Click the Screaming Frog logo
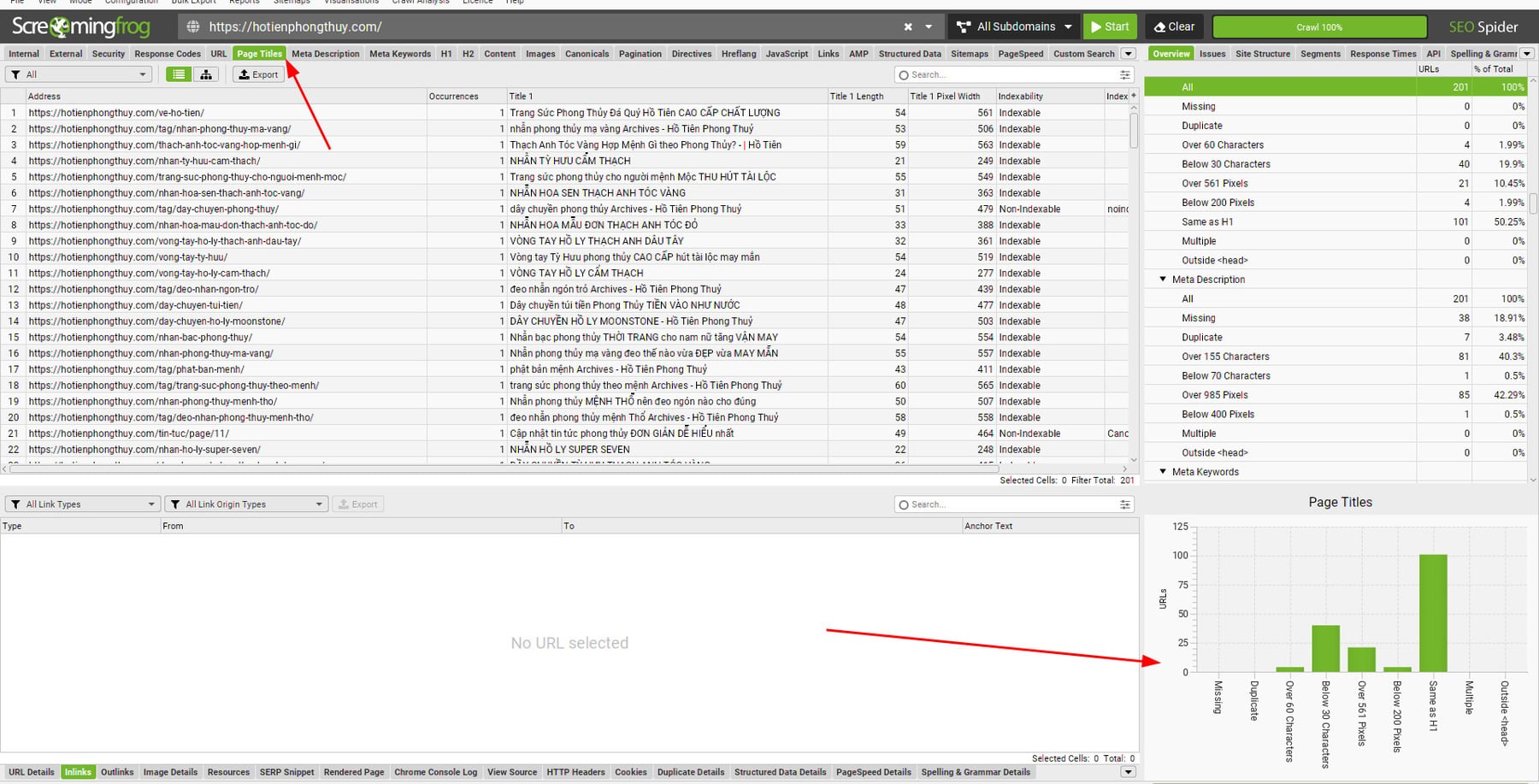This screenshot has width=1539, height=784. (81, 27)
